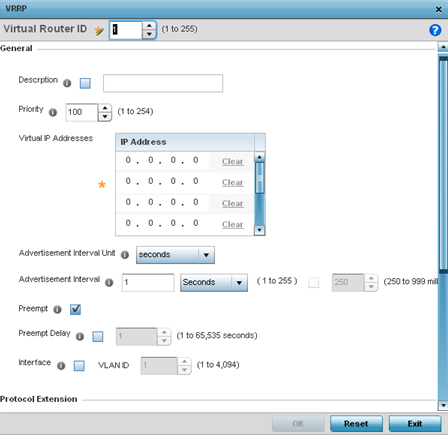Click the info icon next to Description
Image resolution: width=448 pixels, height=437 pixels.
[x=67, y=83]
